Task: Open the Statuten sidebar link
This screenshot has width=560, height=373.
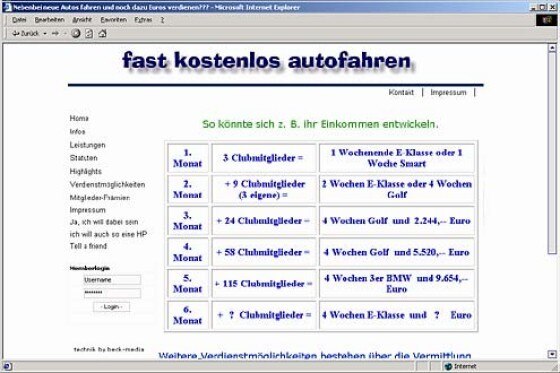Action: point(84,158)
